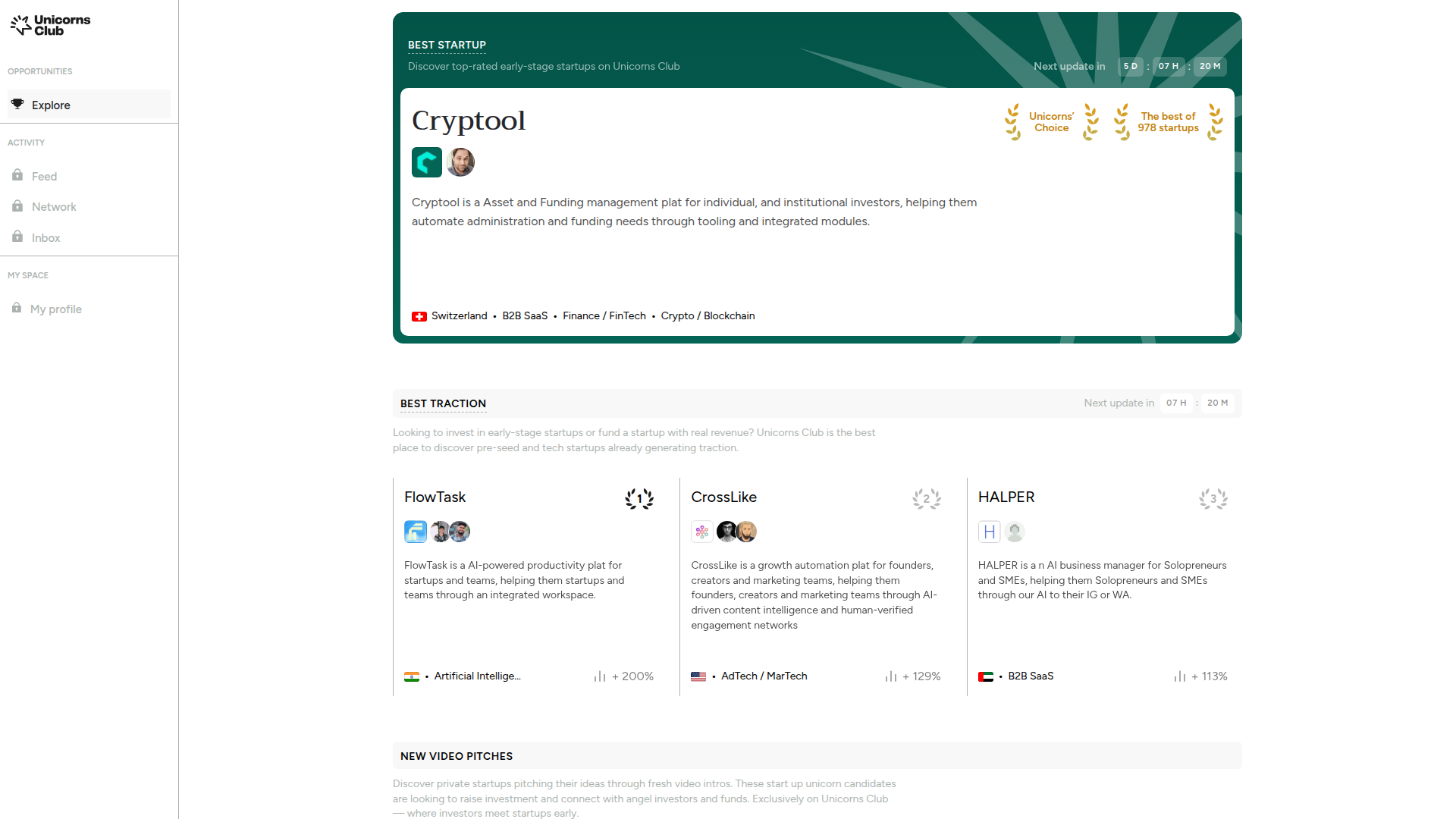Click the CrossLike flower logo icon
Viewport: 1456px width, 819px height.
point(702,532)
